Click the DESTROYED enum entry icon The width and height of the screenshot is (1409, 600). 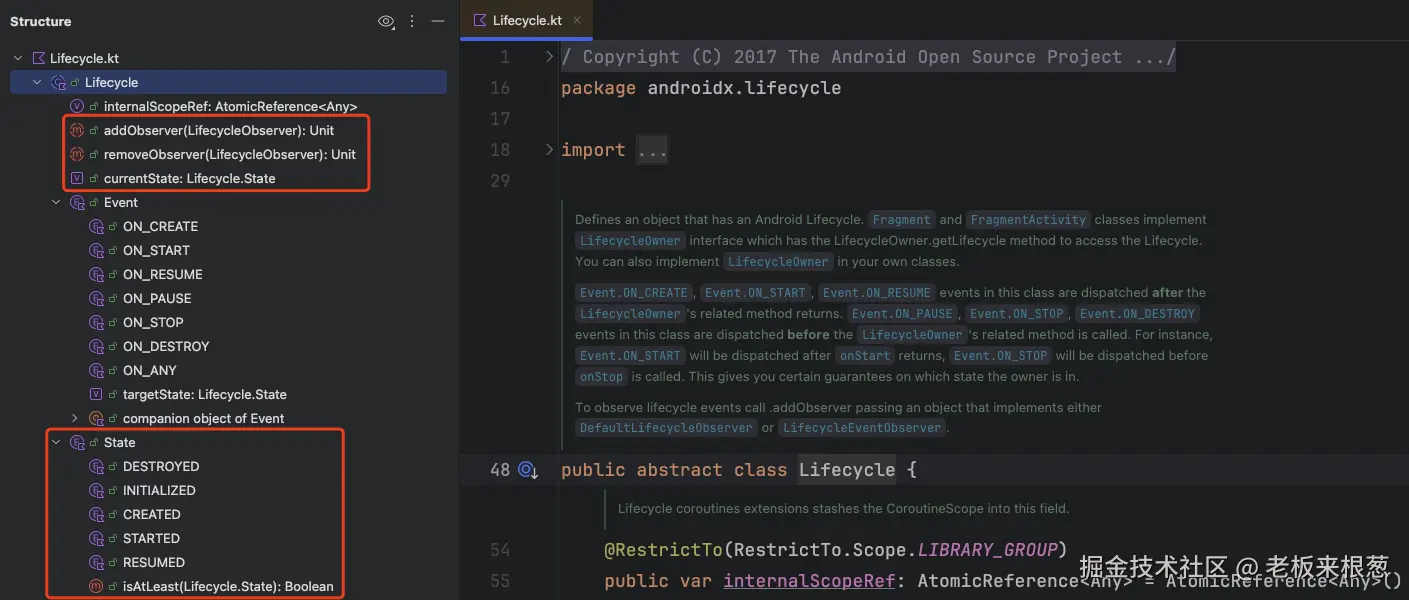[96, 466]
